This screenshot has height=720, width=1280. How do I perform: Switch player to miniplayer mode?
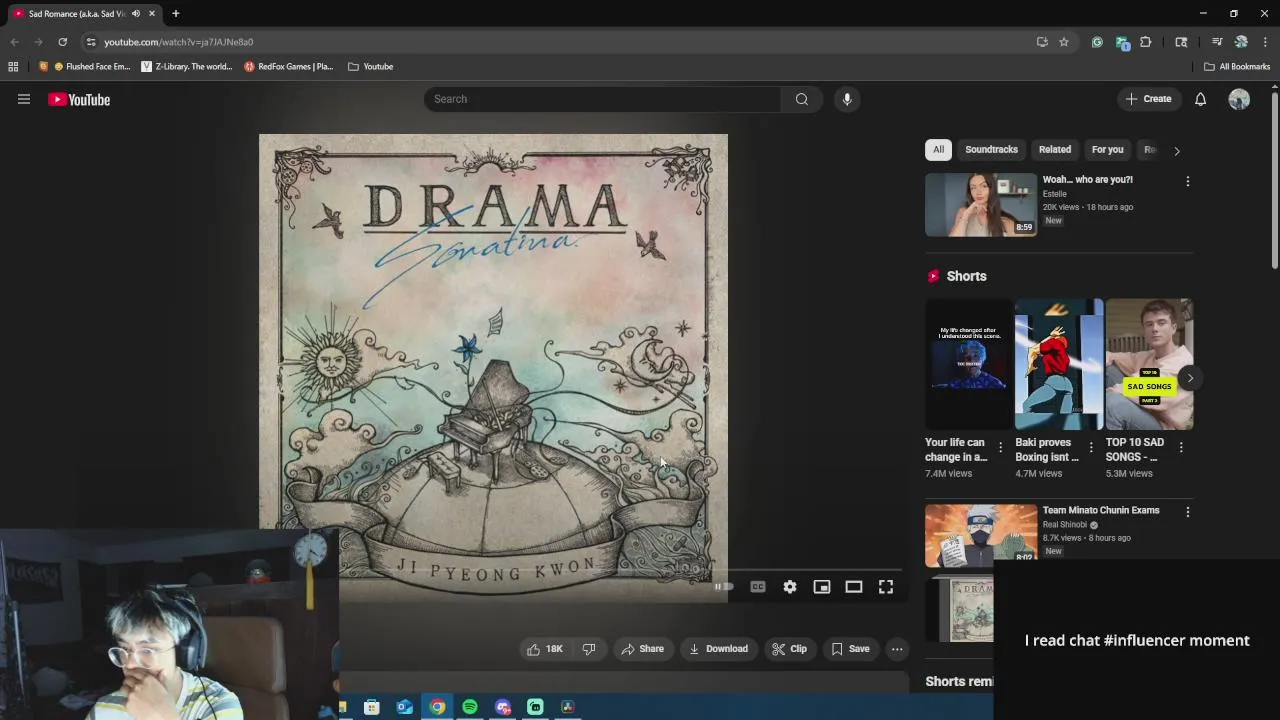click(x=822, y=587)
